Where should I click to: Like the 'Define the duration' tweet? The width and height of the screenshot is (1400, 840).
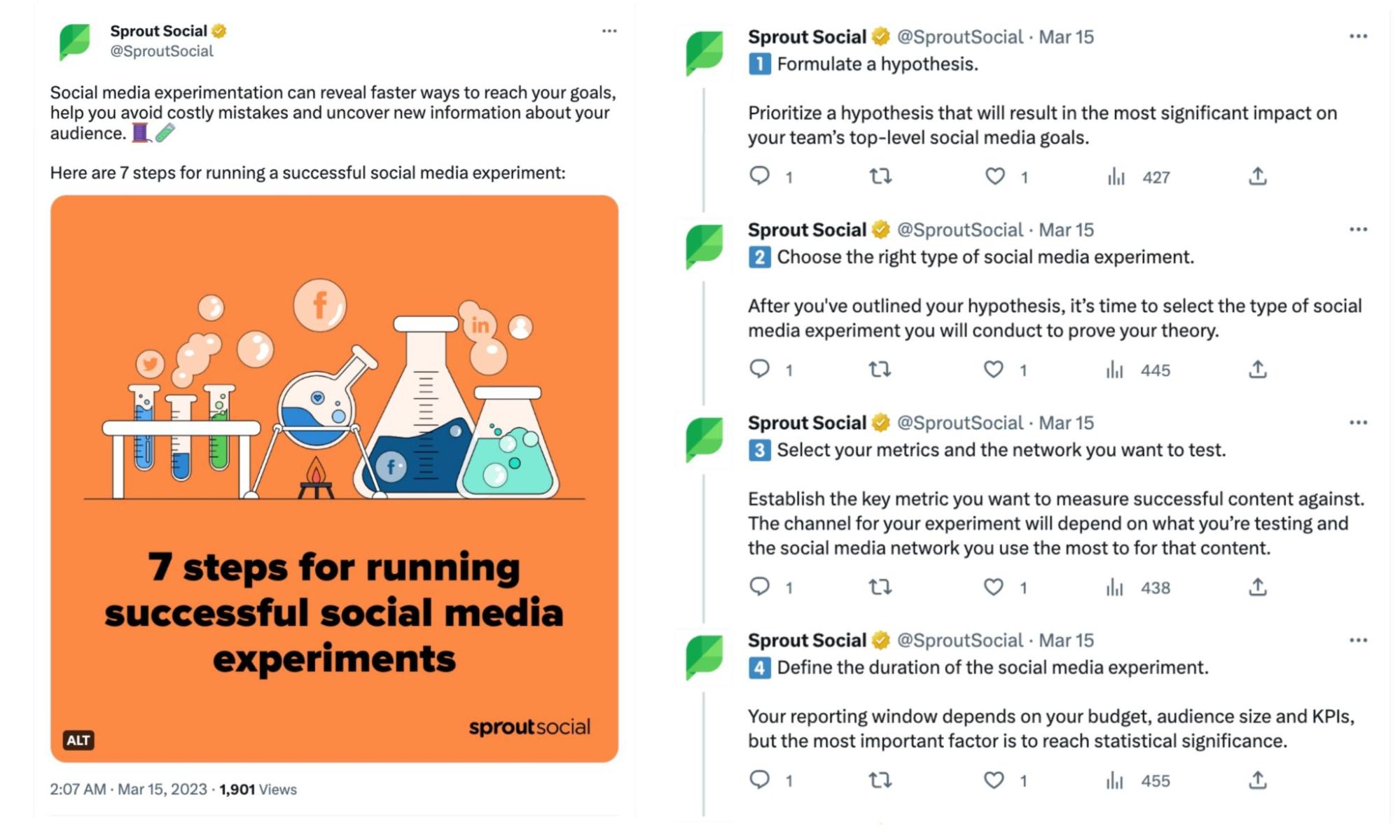(x=993, y=780)
